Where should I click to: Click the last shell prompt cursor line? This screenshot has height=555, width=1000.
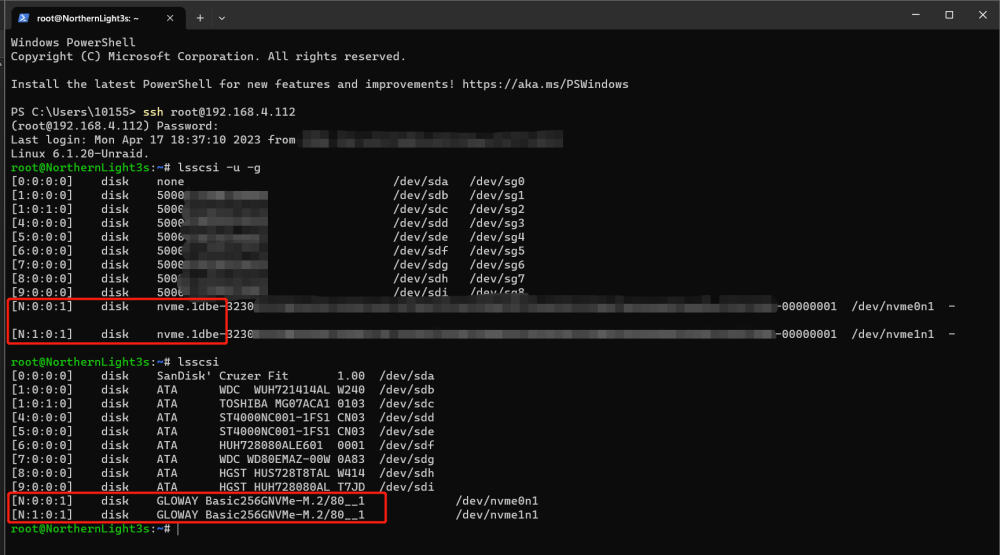(94, 529)
